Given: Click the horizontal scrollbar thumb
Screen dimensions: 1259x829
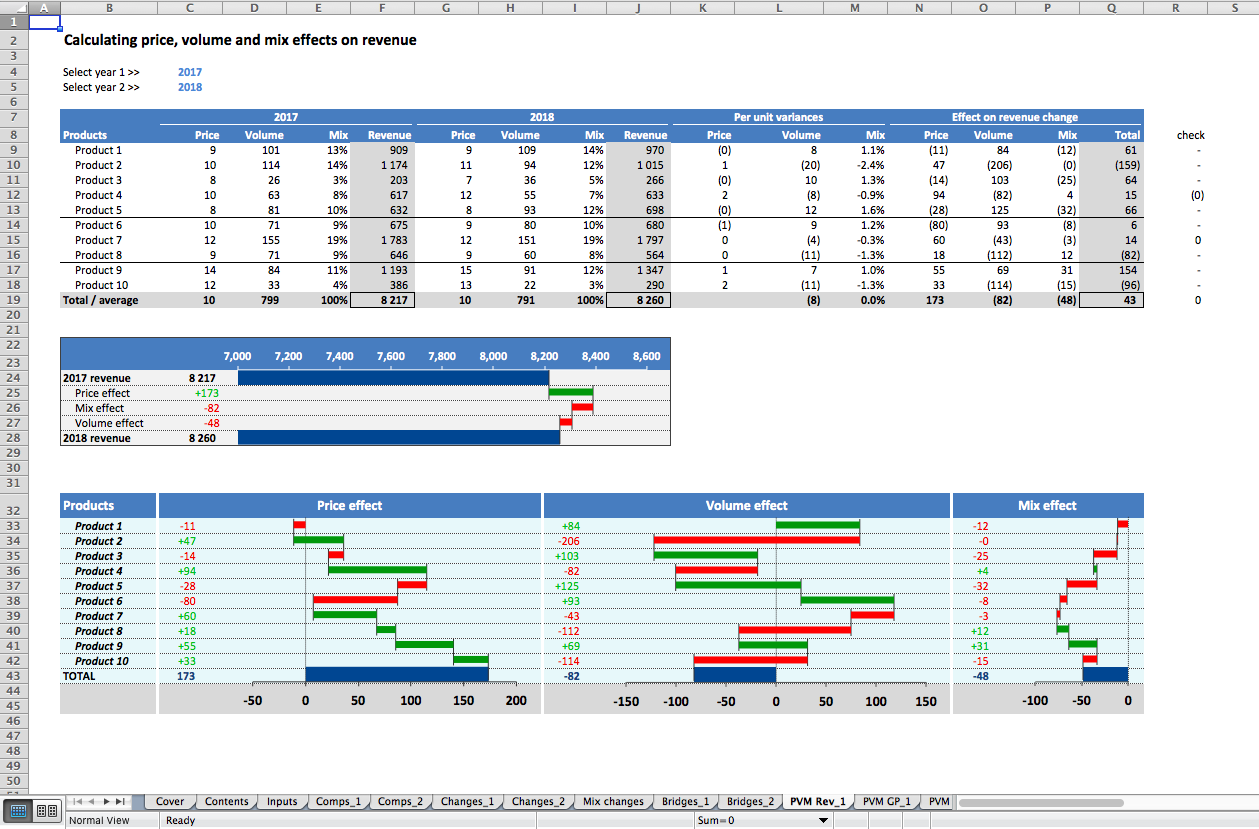Looking at the screenshot, I should (x=1043, y=802).
